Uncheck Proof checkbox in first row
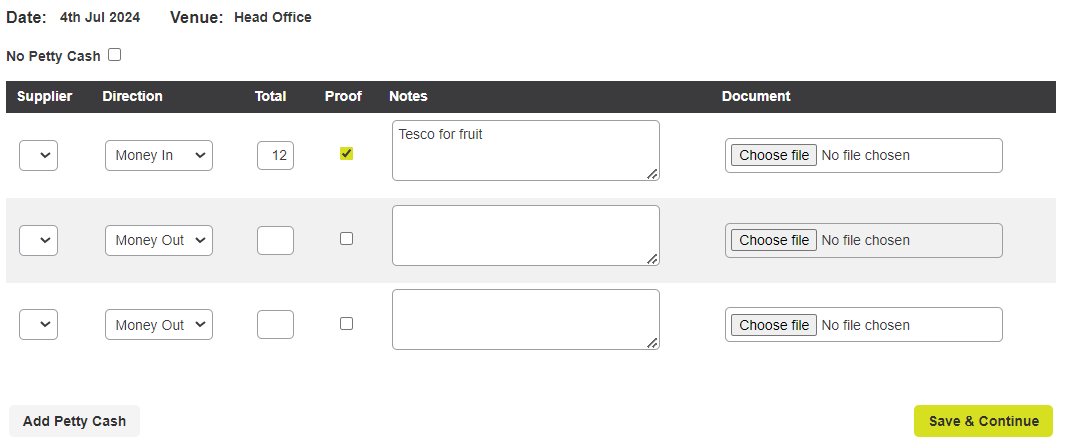The image size is (1065, 448). pos(346,154)
